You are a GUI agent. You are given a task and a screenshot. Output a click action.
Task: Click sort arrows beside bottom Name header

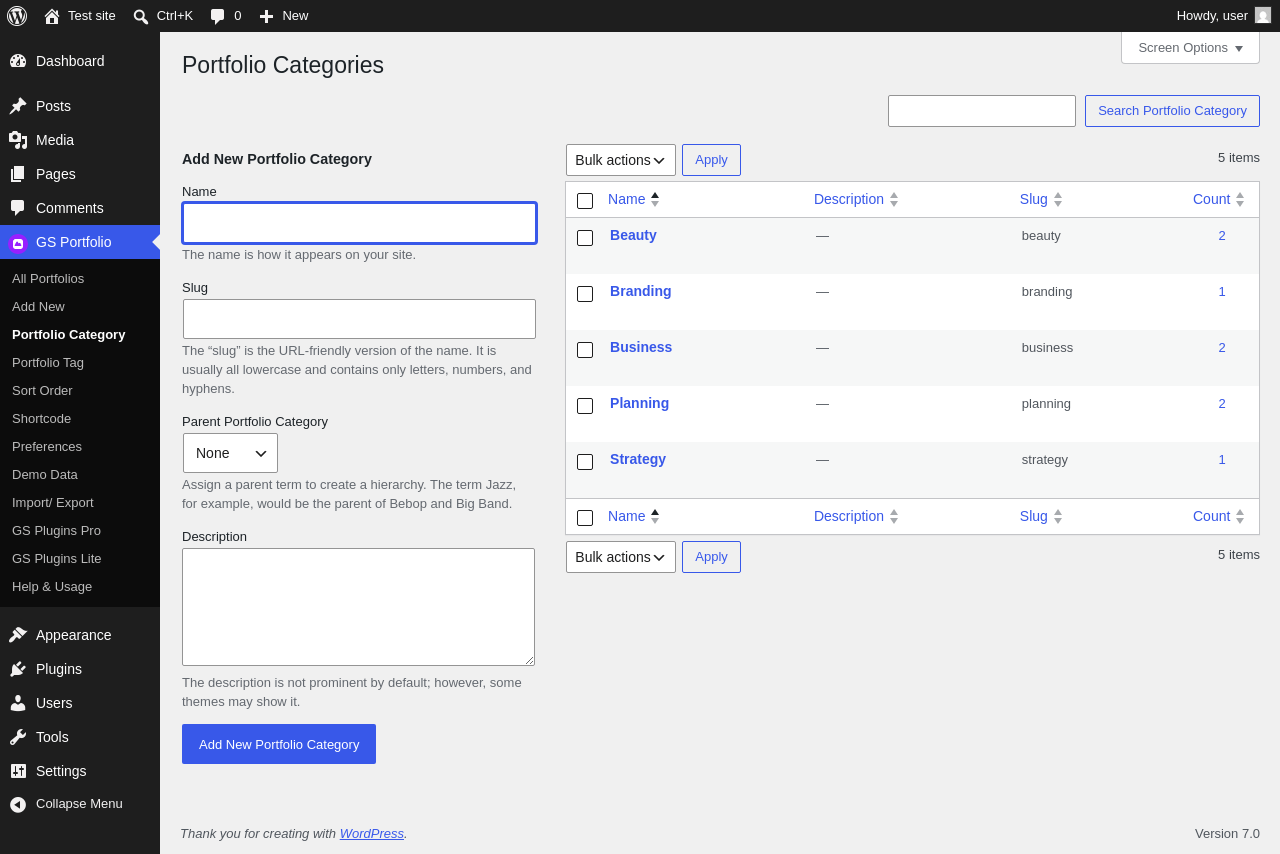(x=655, y=516)
